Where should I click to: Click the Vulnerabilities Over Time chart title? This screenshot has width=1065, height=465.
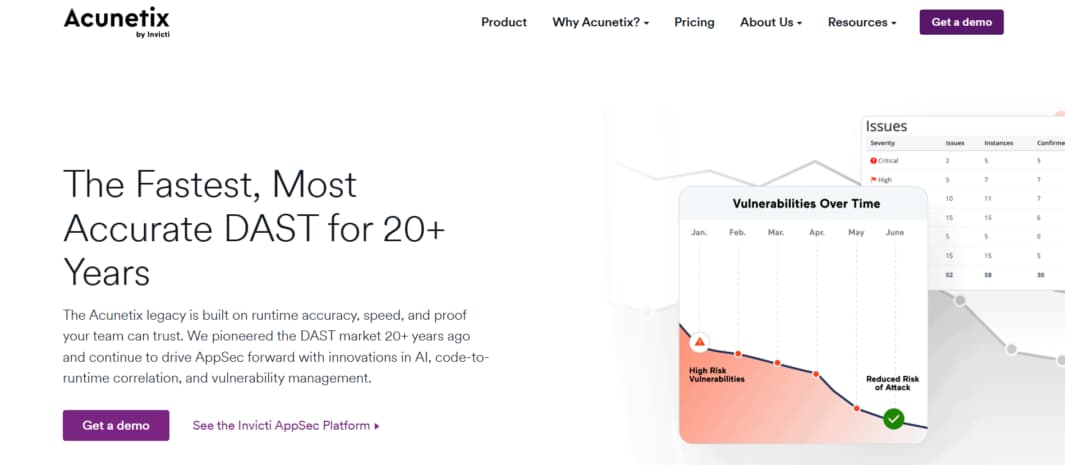[806, 204]
